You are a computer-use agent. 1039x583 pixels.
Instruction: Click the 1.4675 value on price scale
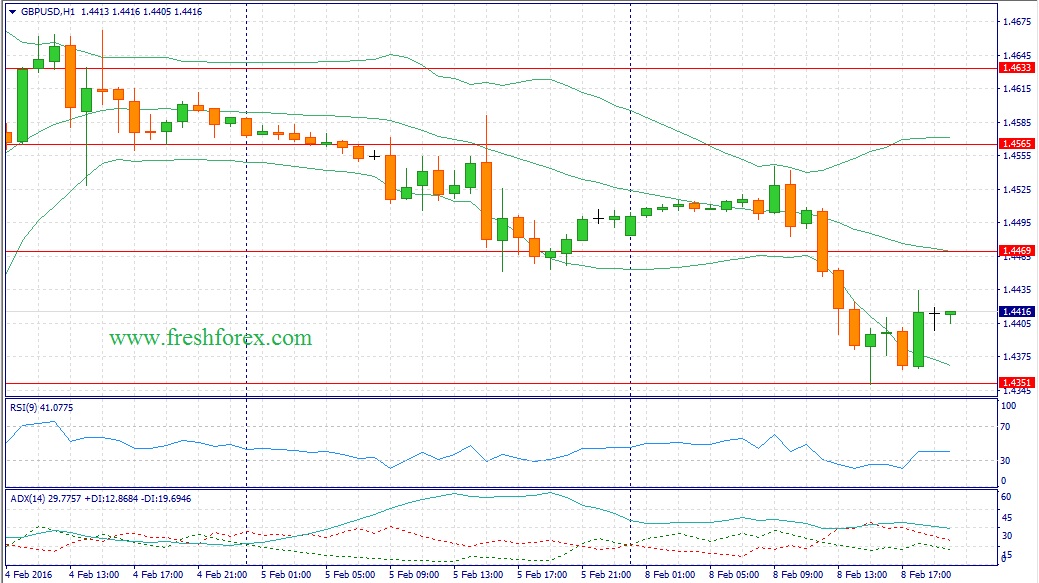[x=1016, y=22]
